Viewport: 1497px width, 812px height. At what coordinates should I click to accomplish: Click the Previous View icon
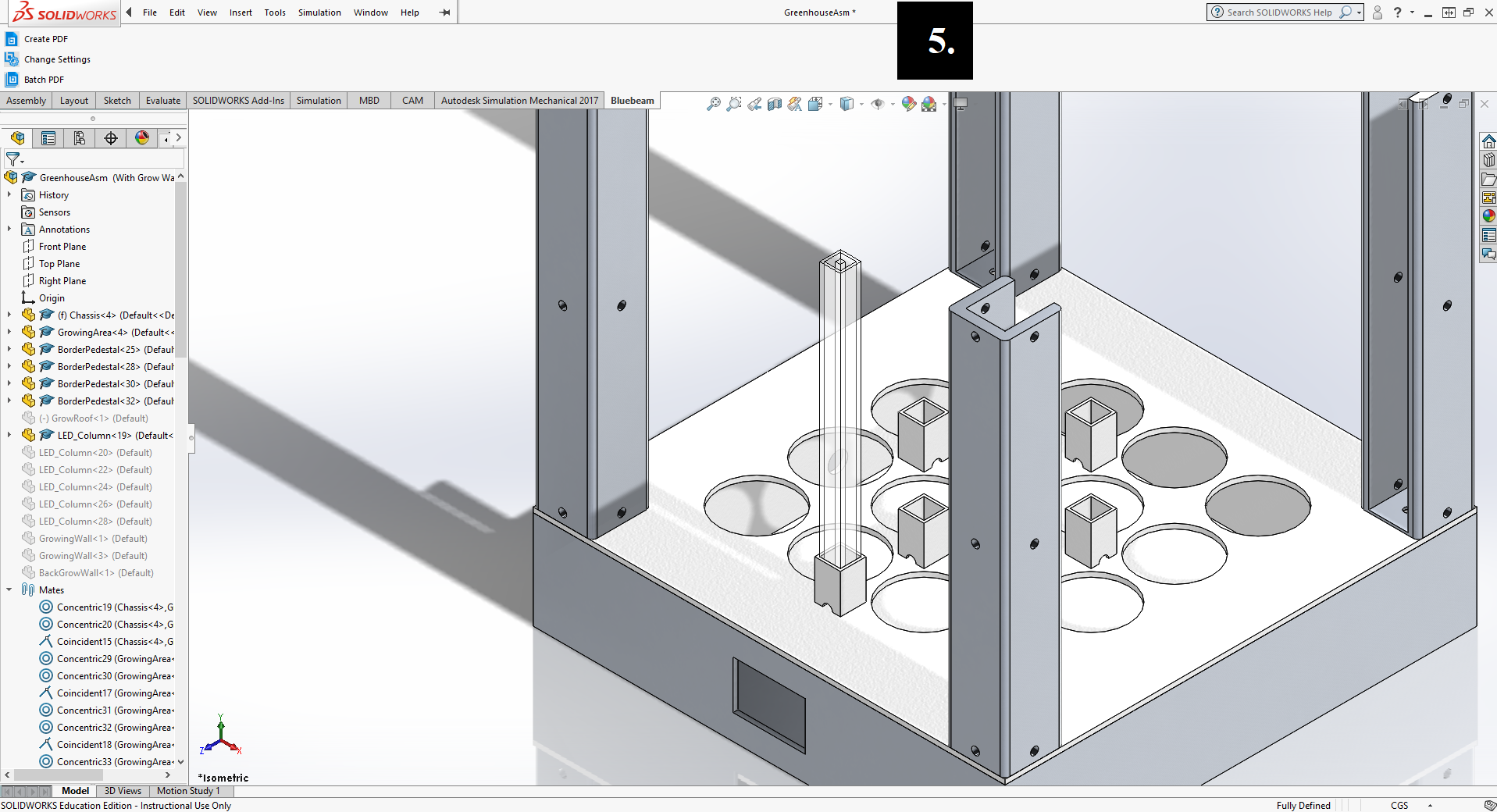(754, 104)
